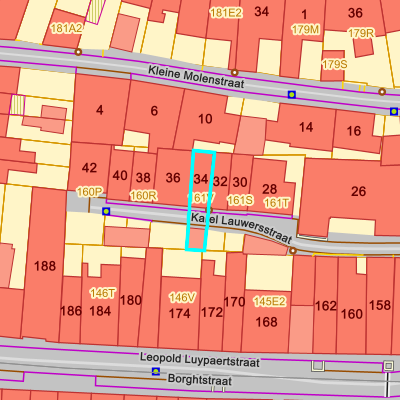The height and width of the screenshot is (400, 400).
Task: Click parcel label 160P
Action: click(89, 192)
